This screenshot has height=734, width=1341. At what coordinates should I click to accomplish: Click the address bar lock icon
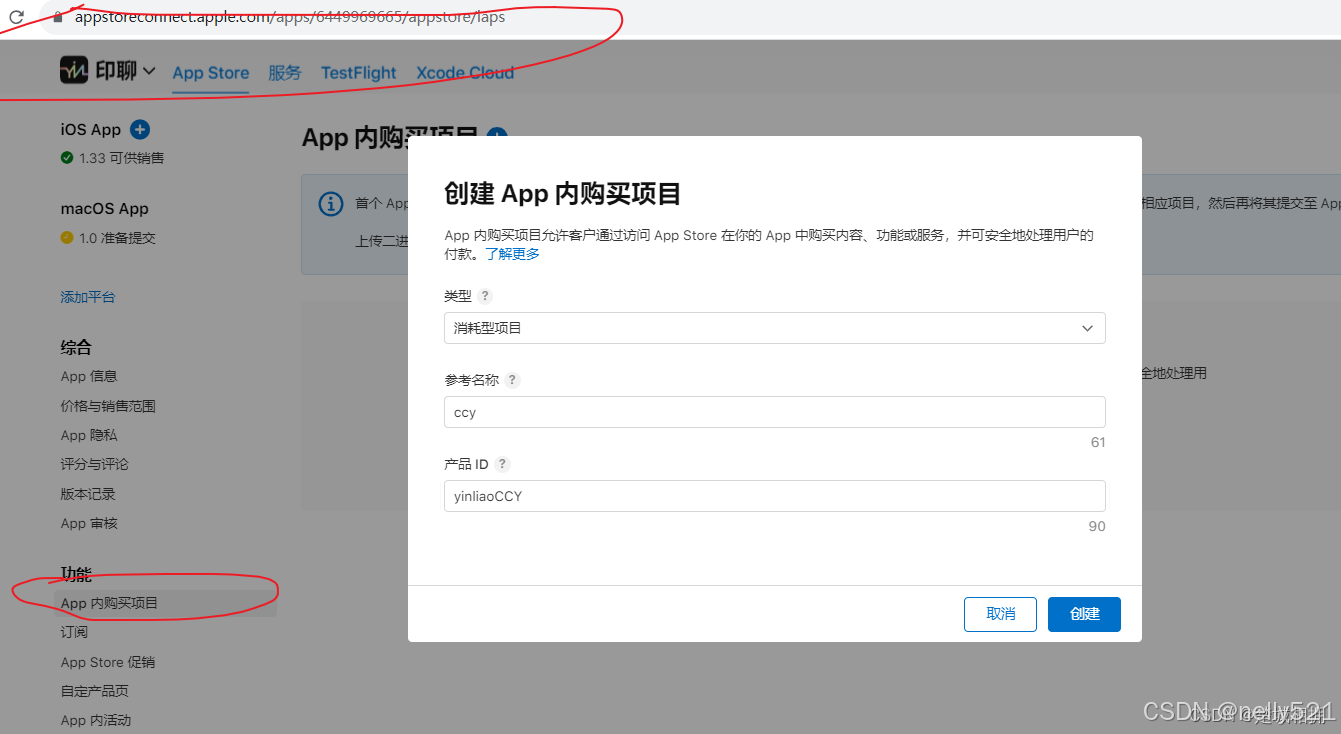click(x=58, y=17)
